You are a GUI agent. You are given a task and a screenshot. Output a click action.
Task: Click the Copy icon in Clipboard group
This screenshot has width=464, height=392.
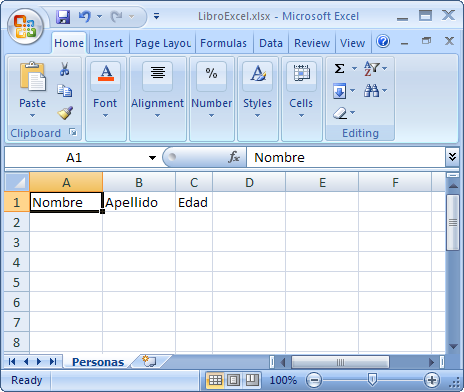(65, 91)
